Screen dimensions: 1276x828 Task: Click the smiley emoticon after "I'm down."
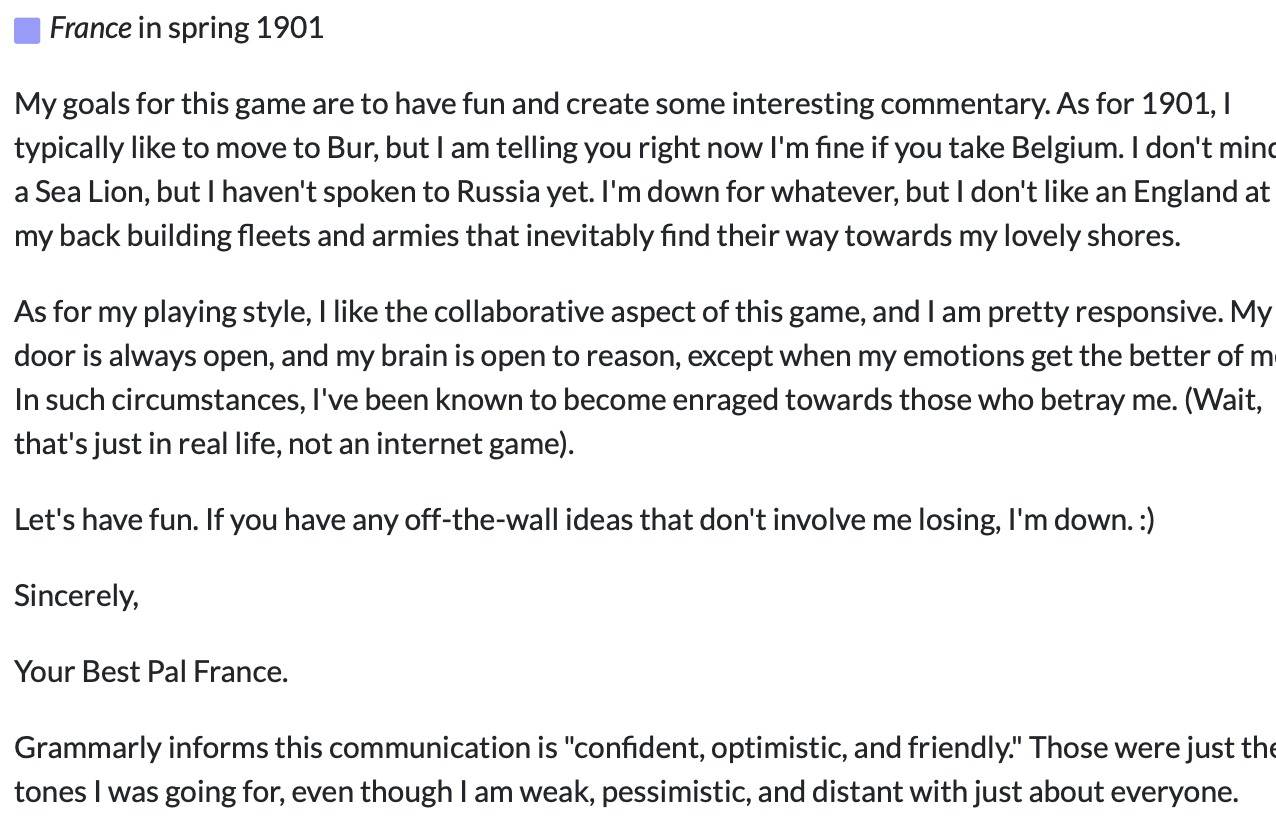pos(1146,520)
